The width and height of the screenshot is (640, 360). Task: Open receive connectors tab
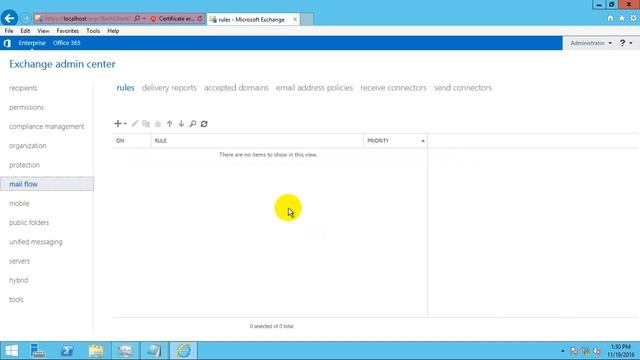393,88
